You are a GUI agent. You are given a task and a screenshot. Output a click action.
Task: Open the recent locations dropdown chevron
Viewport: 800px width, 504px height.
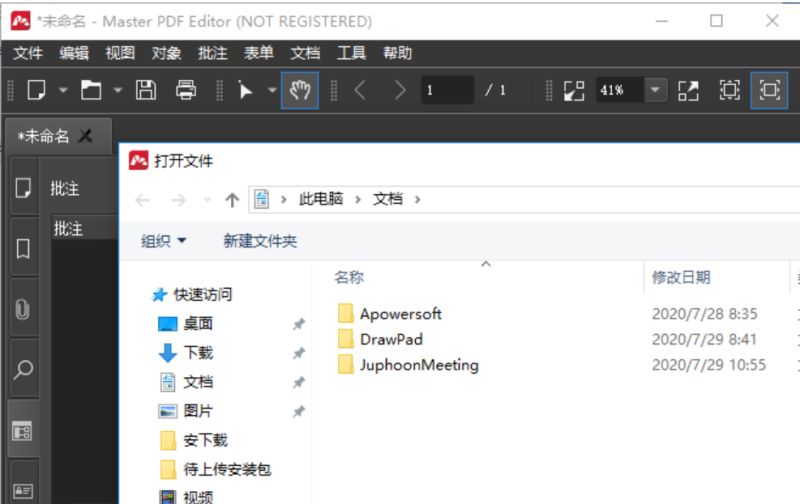(207, 199)
